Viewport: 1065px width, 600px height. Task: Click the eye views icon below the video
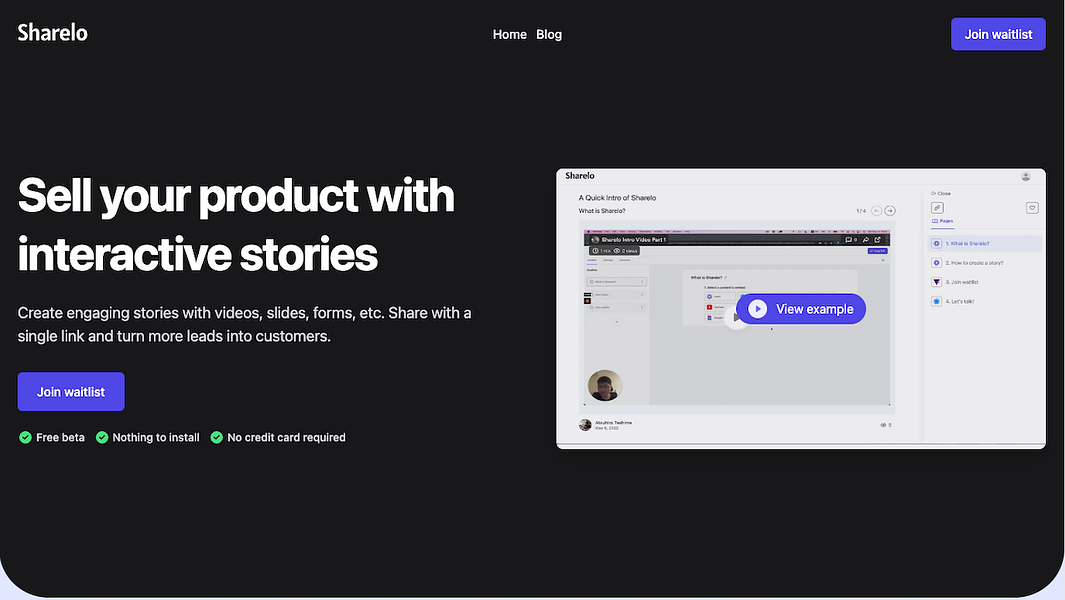[x=883, y=425]
